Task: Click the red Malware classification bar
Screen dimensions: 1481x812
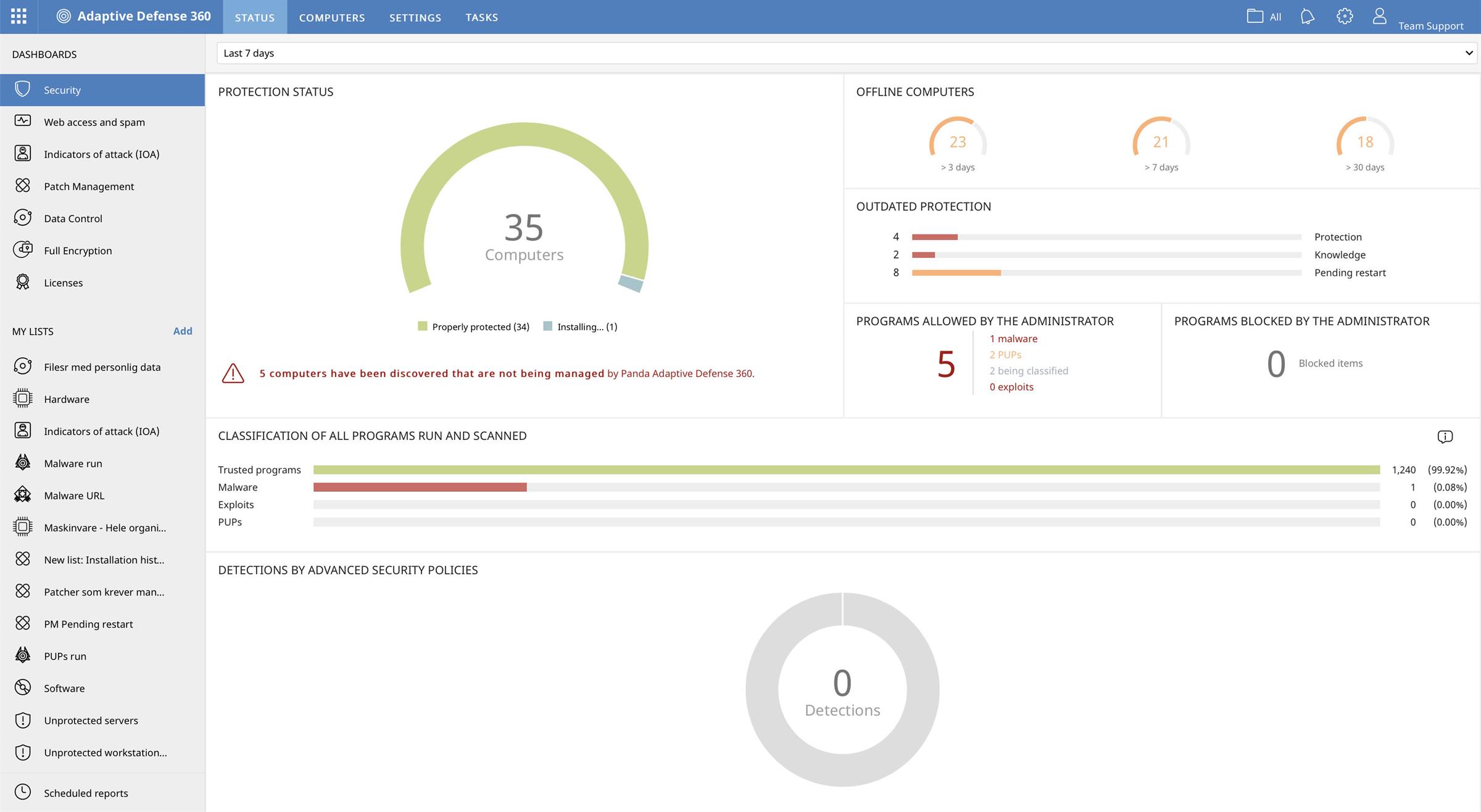Action: 420,487
